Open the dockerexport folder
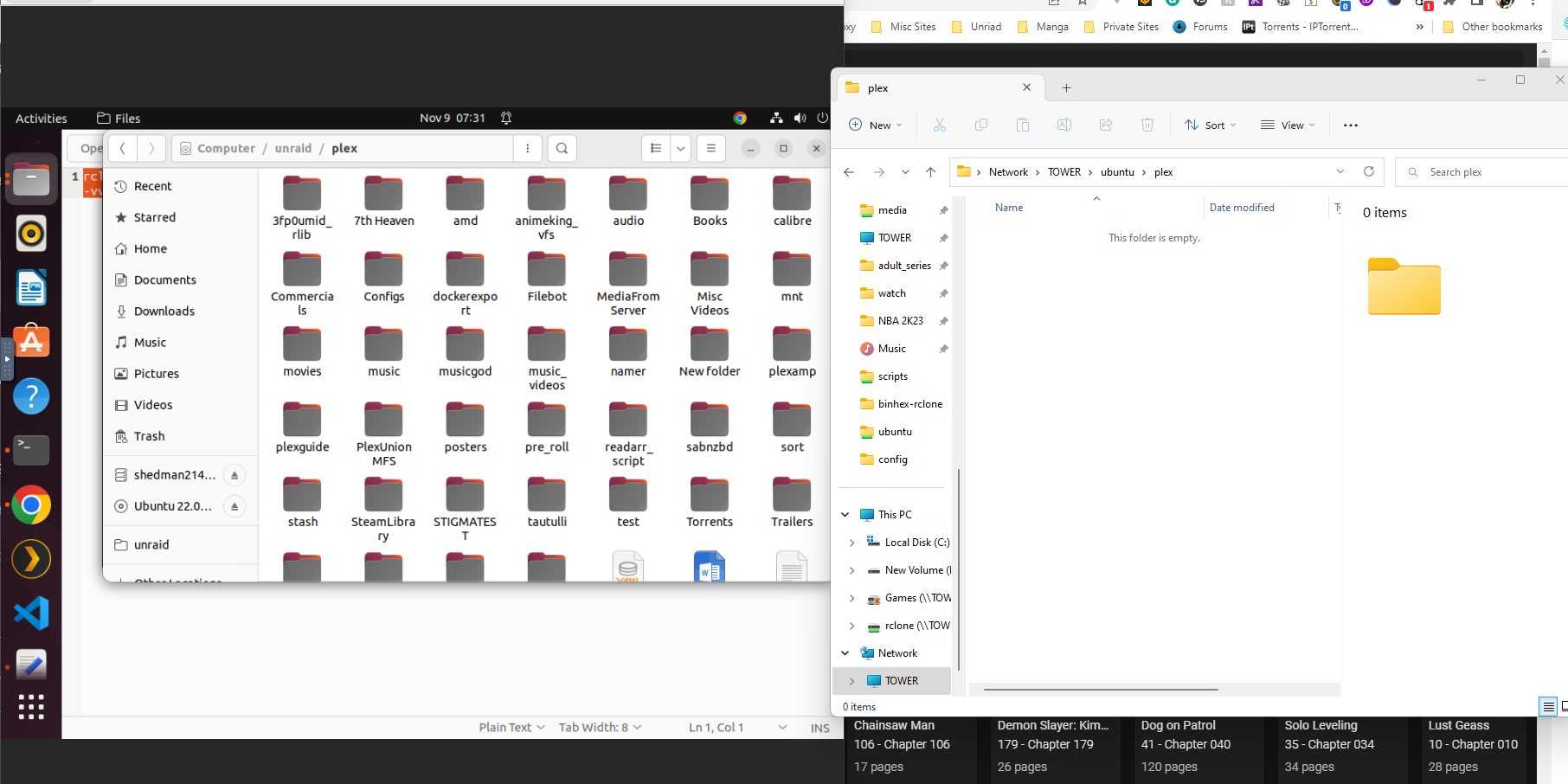Viewport: 1568px width, 784px height. coord(465,284)
